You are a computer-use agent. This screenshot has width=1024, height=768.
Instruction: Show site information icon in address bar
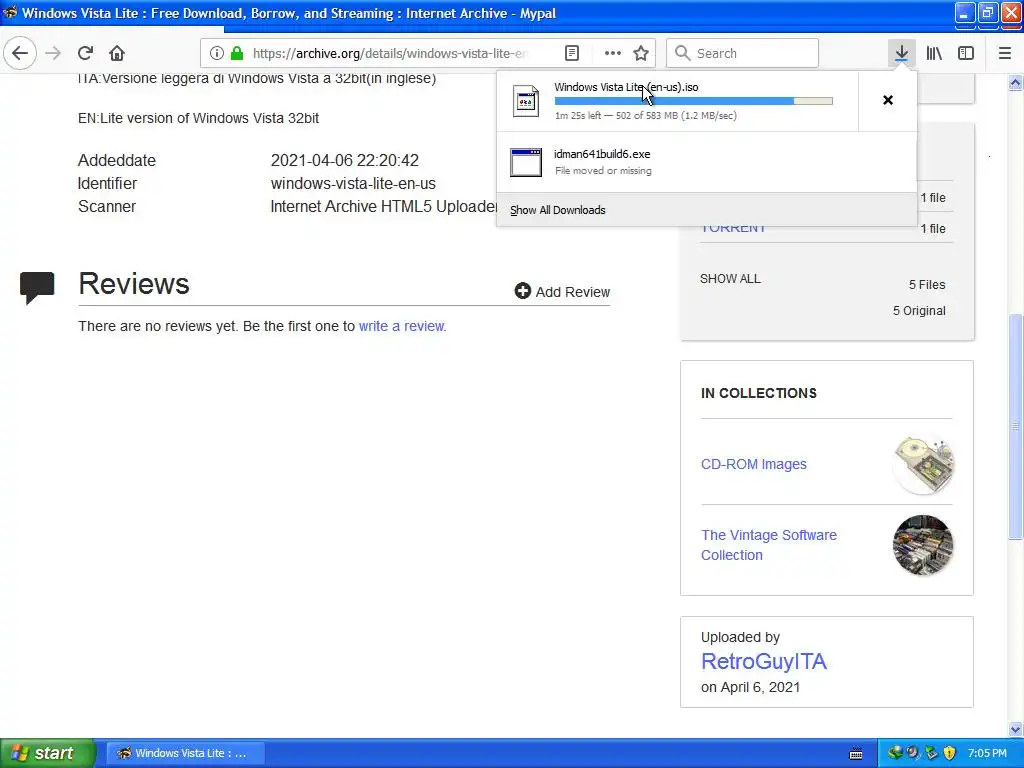[x=217, y=53]
